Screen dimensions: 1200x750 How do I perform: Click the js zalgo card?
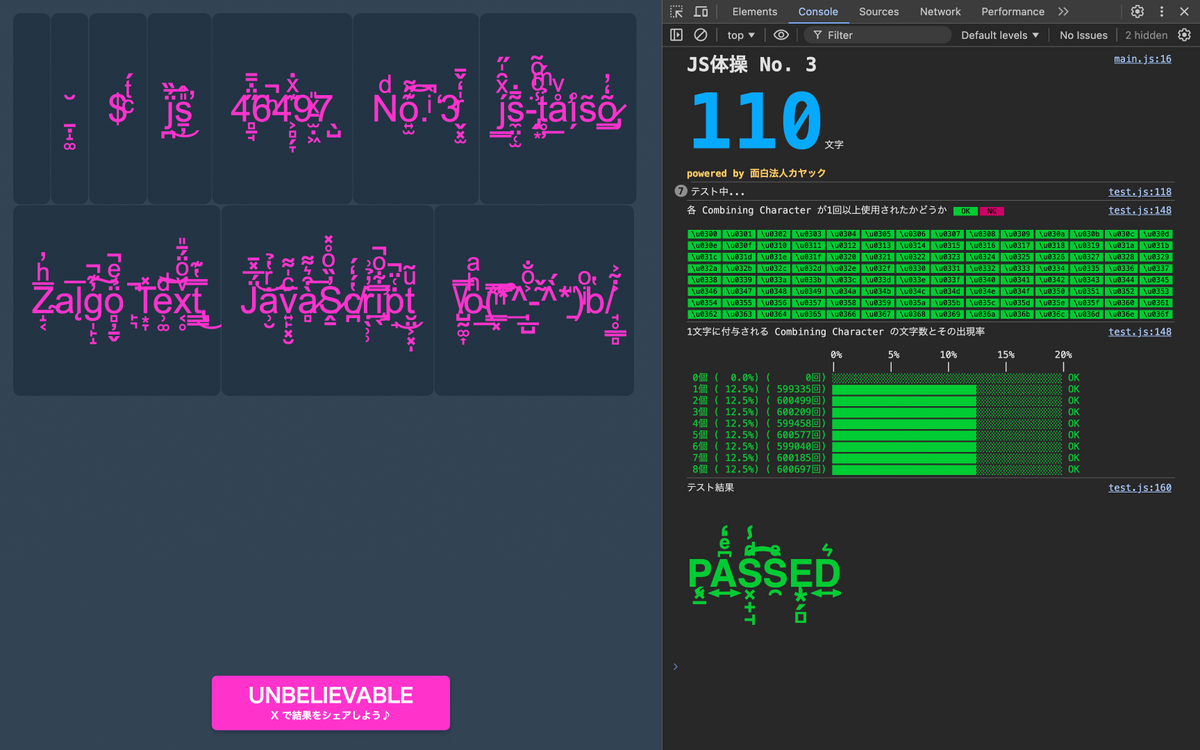179,109
